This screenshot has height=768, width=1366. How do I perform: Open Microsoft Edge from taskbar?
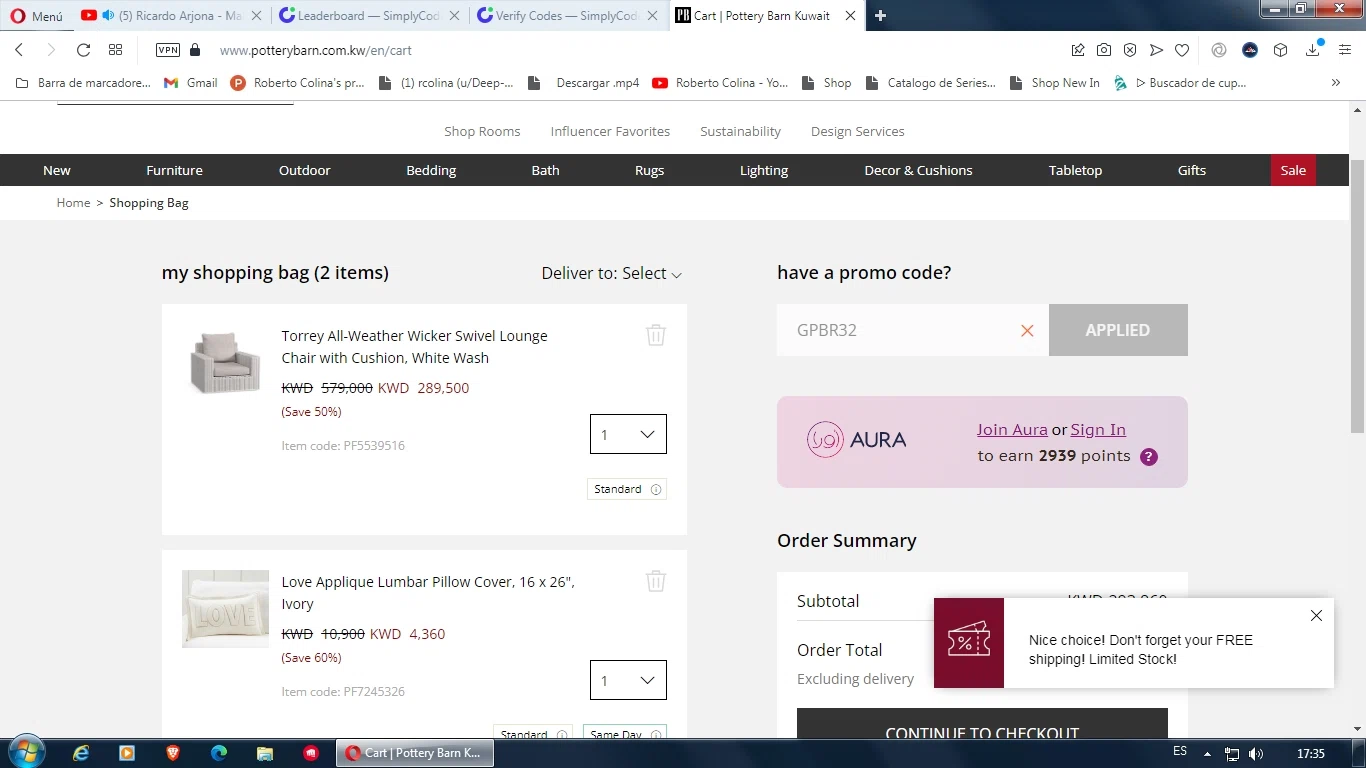[219, 753]
